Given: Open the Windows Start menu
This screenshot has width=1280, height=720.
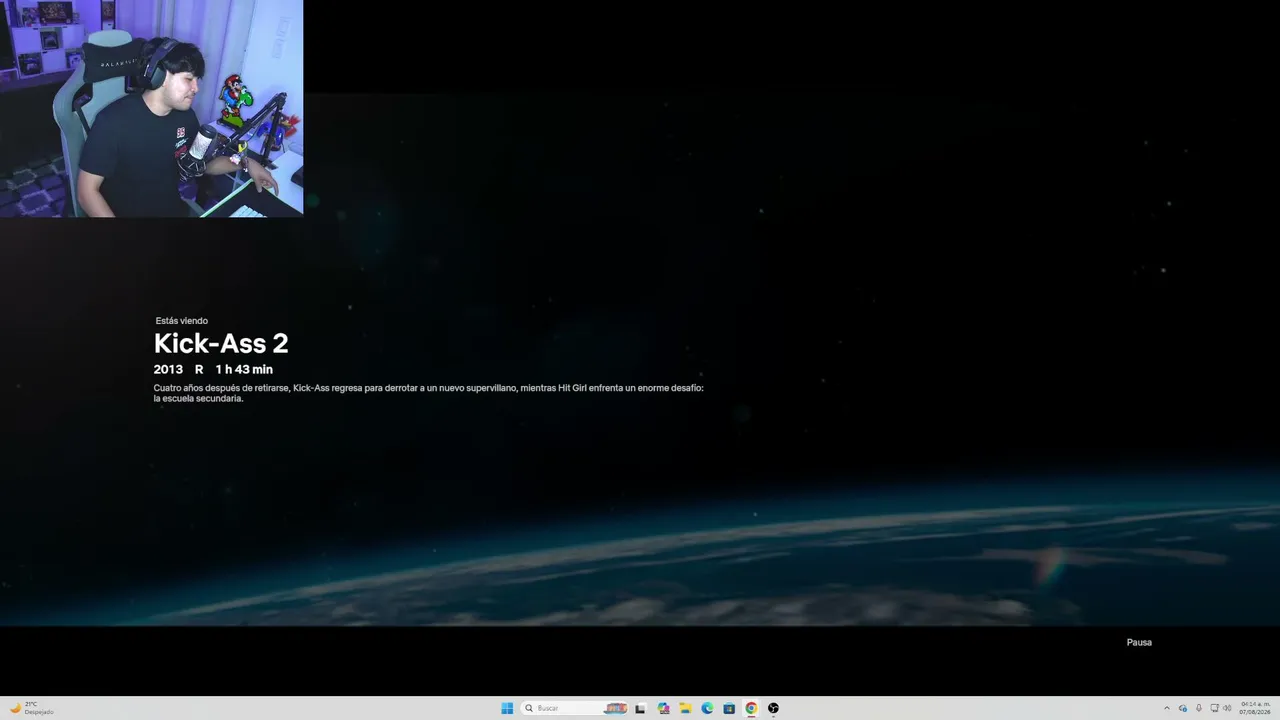Looking at the screenshot, I should pos(507,708).
